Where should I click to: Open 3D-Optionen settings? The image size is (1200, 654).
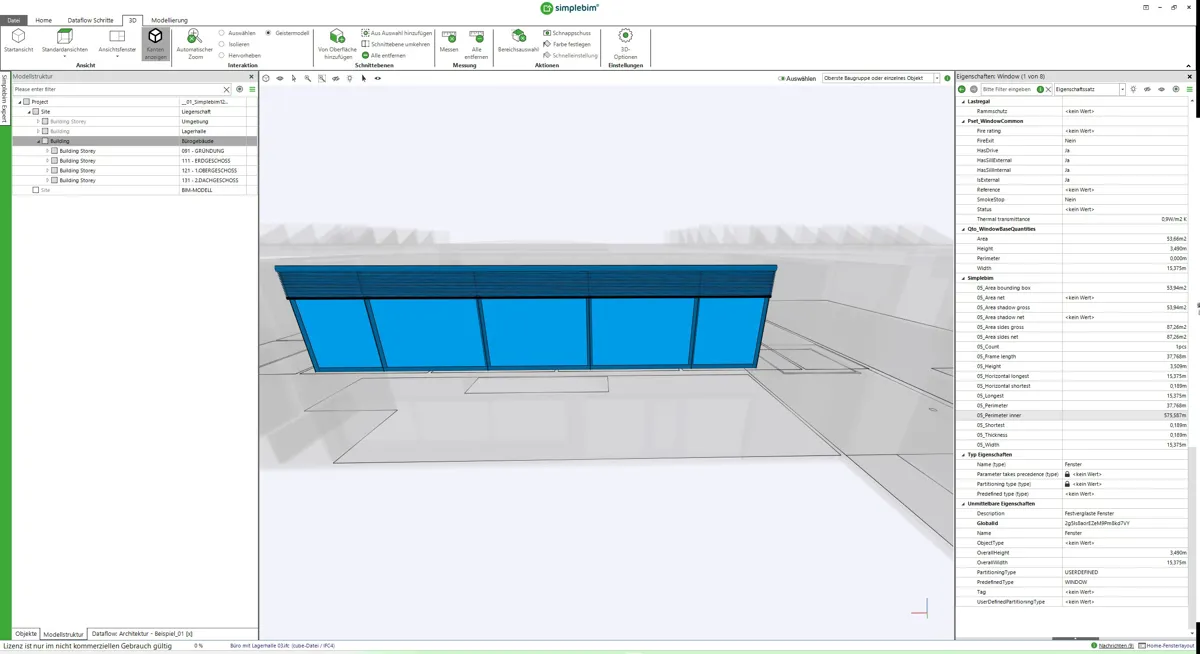(x=625, y=44)
